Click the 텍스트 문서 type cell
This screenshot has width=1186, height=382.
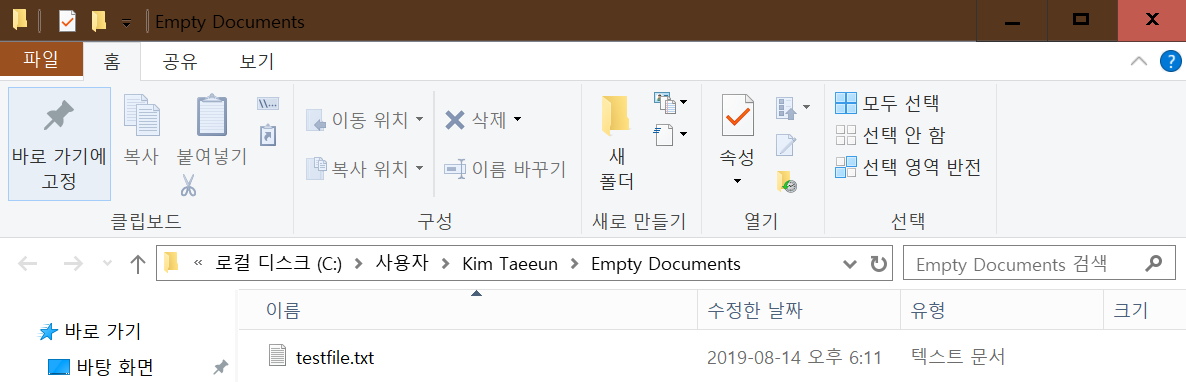(x=959, y=357)
